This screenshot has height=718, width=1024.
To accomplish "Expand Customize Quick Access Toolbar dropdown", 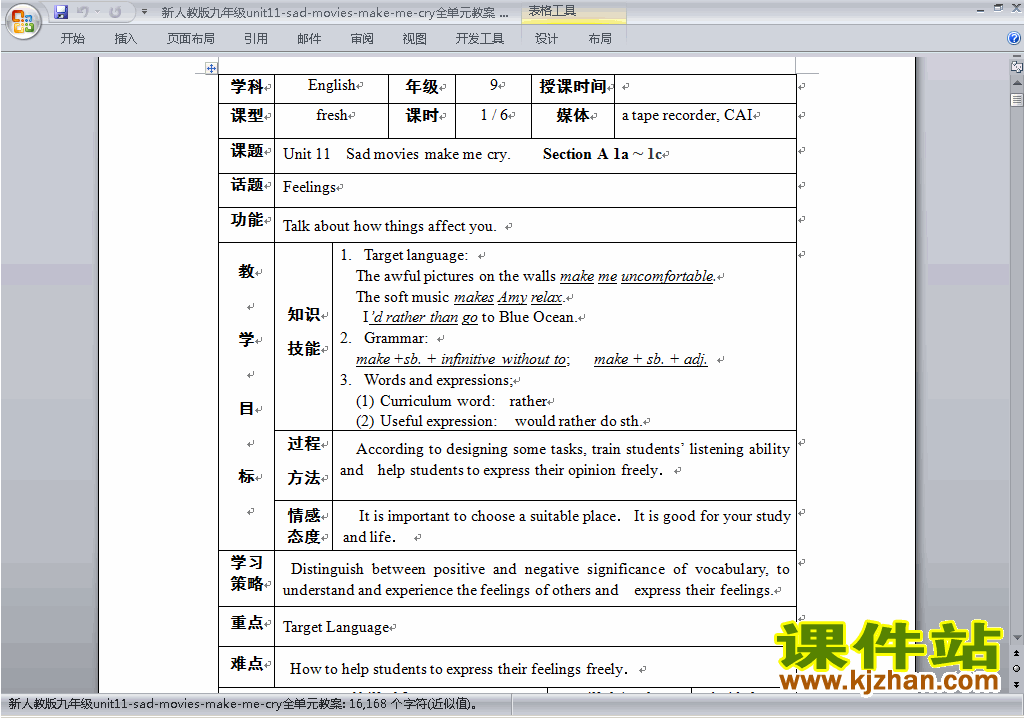I will pyautogui.click(x=144, y=12).
